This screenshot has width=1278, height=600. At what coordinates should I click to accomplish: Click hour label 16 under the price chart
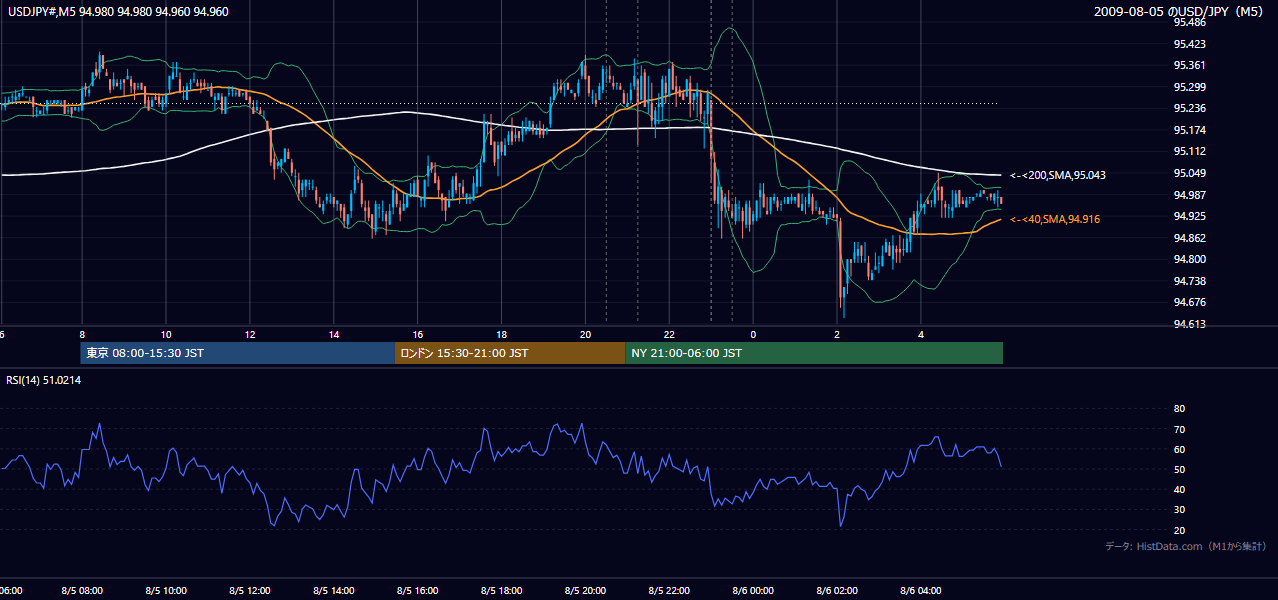(418, 335)
